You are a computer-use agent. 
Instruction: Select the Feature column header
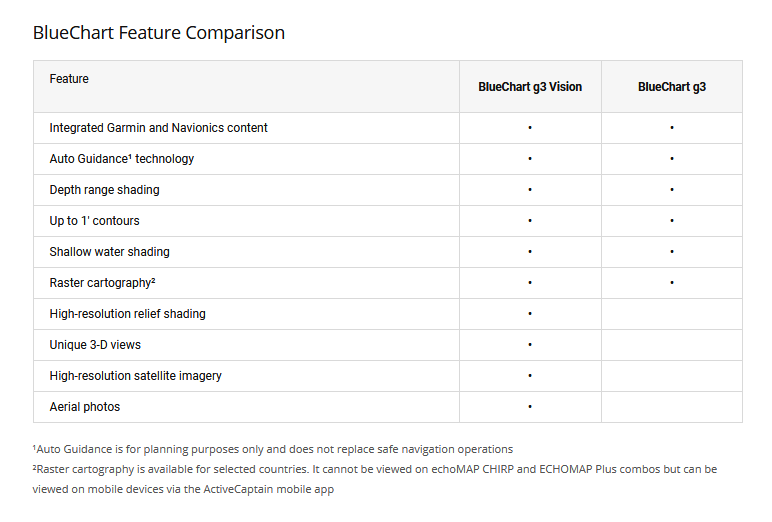point(69,79)
